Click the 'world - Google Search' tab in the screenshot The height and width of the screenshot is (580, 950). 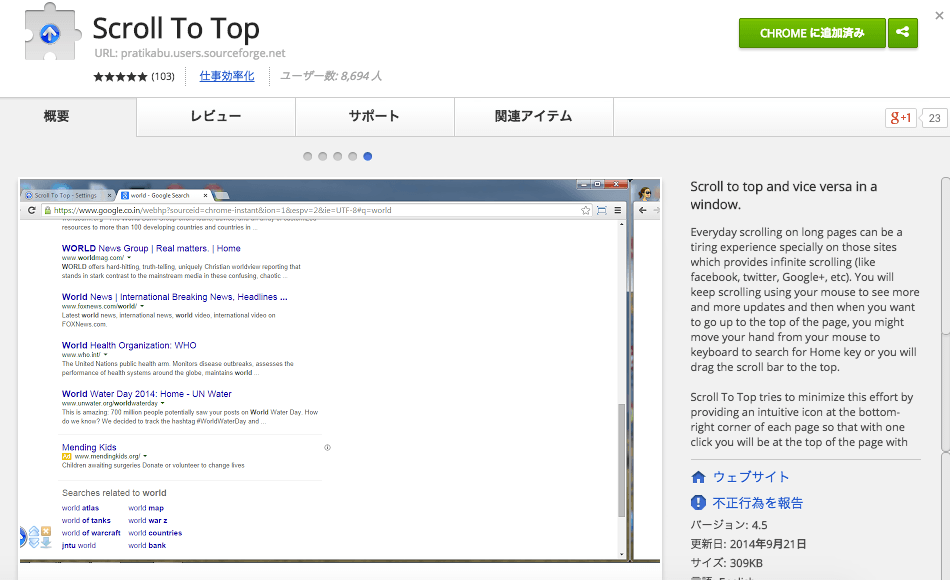point(164,195)
